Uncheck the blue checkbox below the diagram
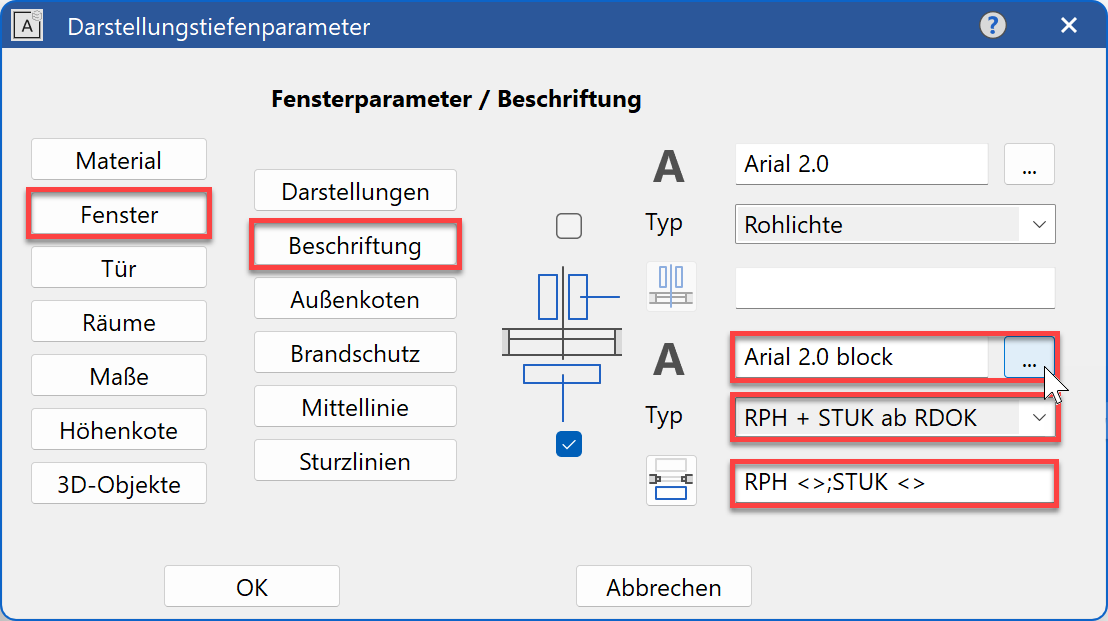Image resolution: width=1108 pixels, height=621 pixels. [x=568, y=443]
